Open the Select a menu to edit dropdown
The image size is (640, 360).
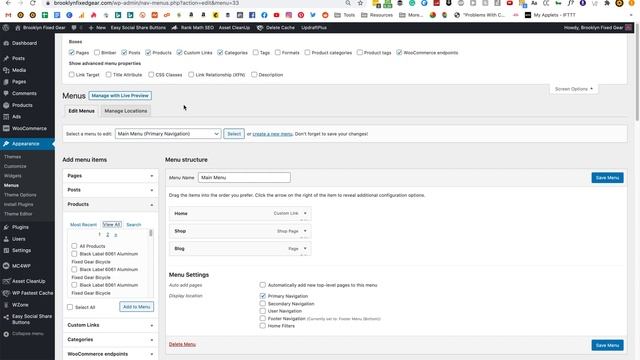pos(168,134)
